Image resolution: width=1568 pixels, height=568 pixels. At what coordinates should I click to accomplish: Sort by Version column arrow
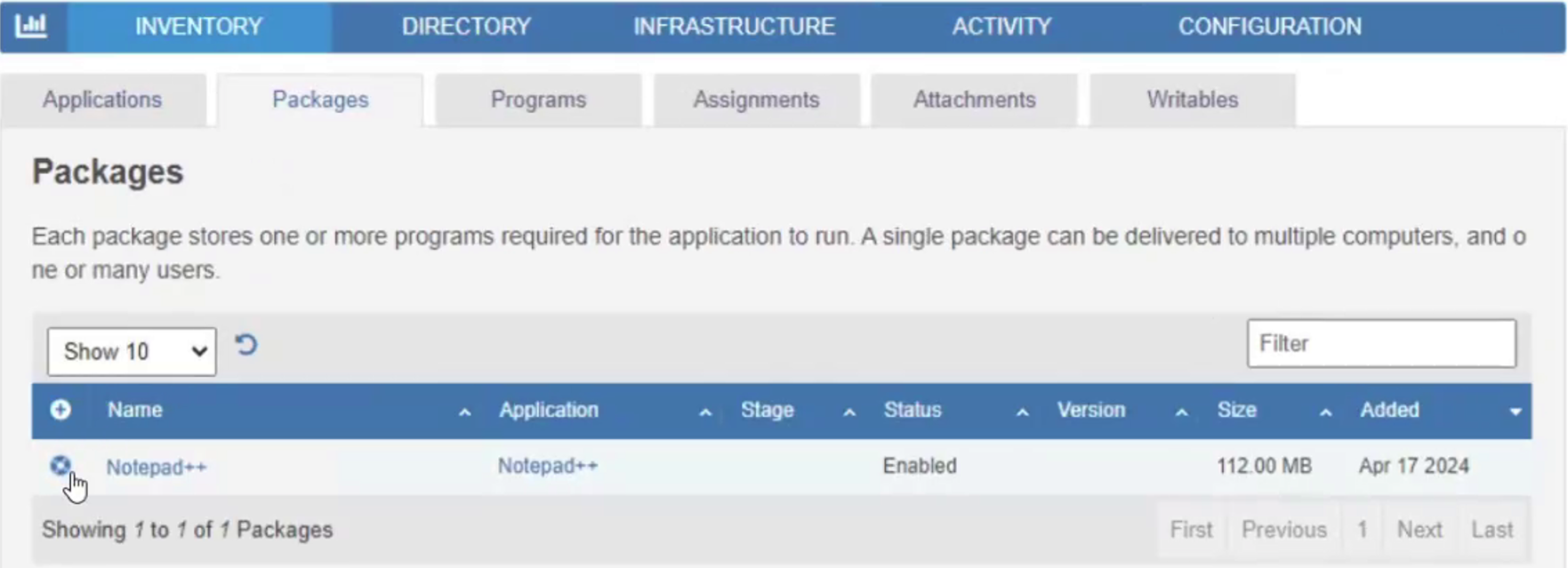click(1182, 412)
